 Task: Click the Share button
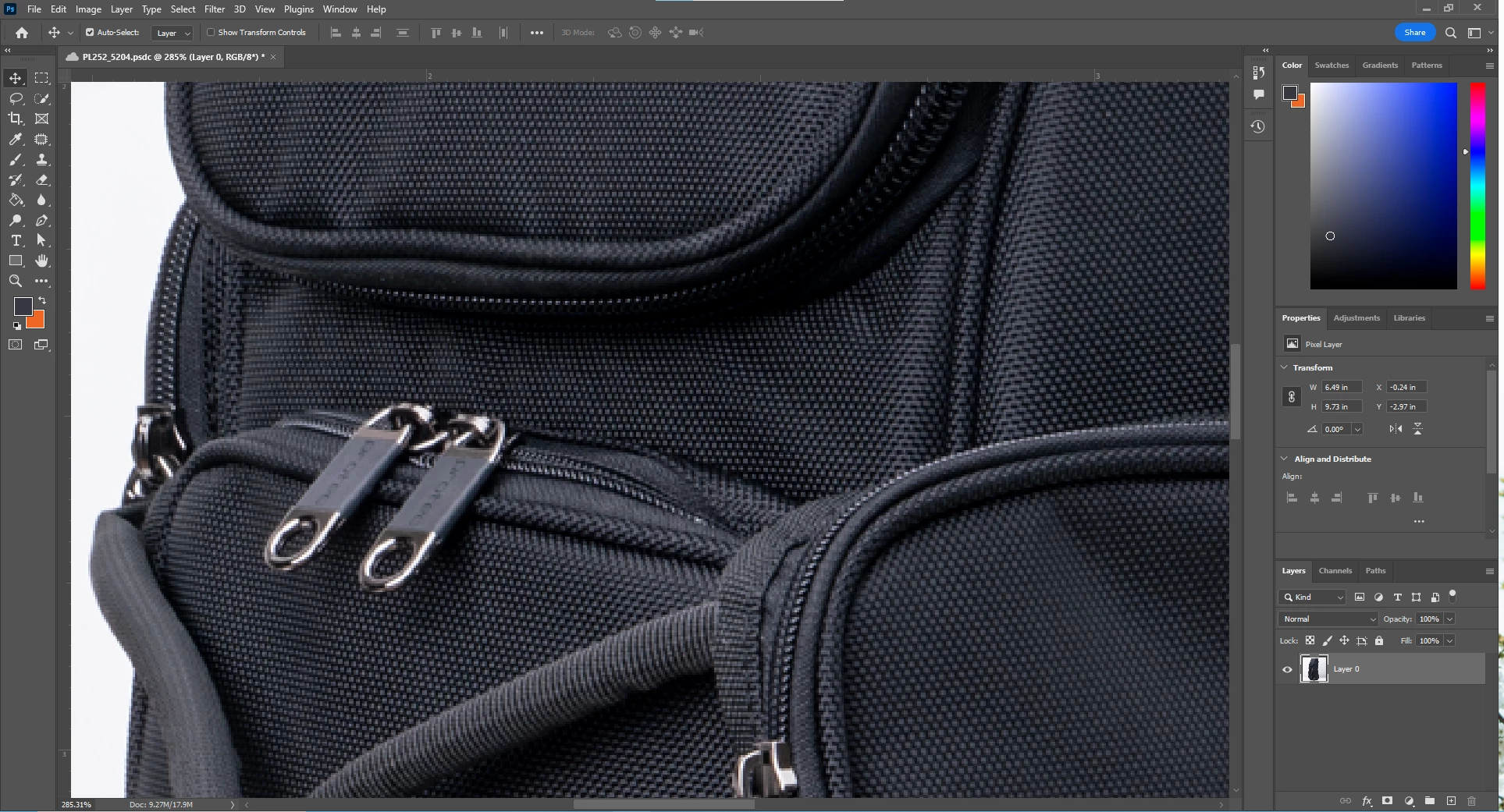pos(1414,33)
